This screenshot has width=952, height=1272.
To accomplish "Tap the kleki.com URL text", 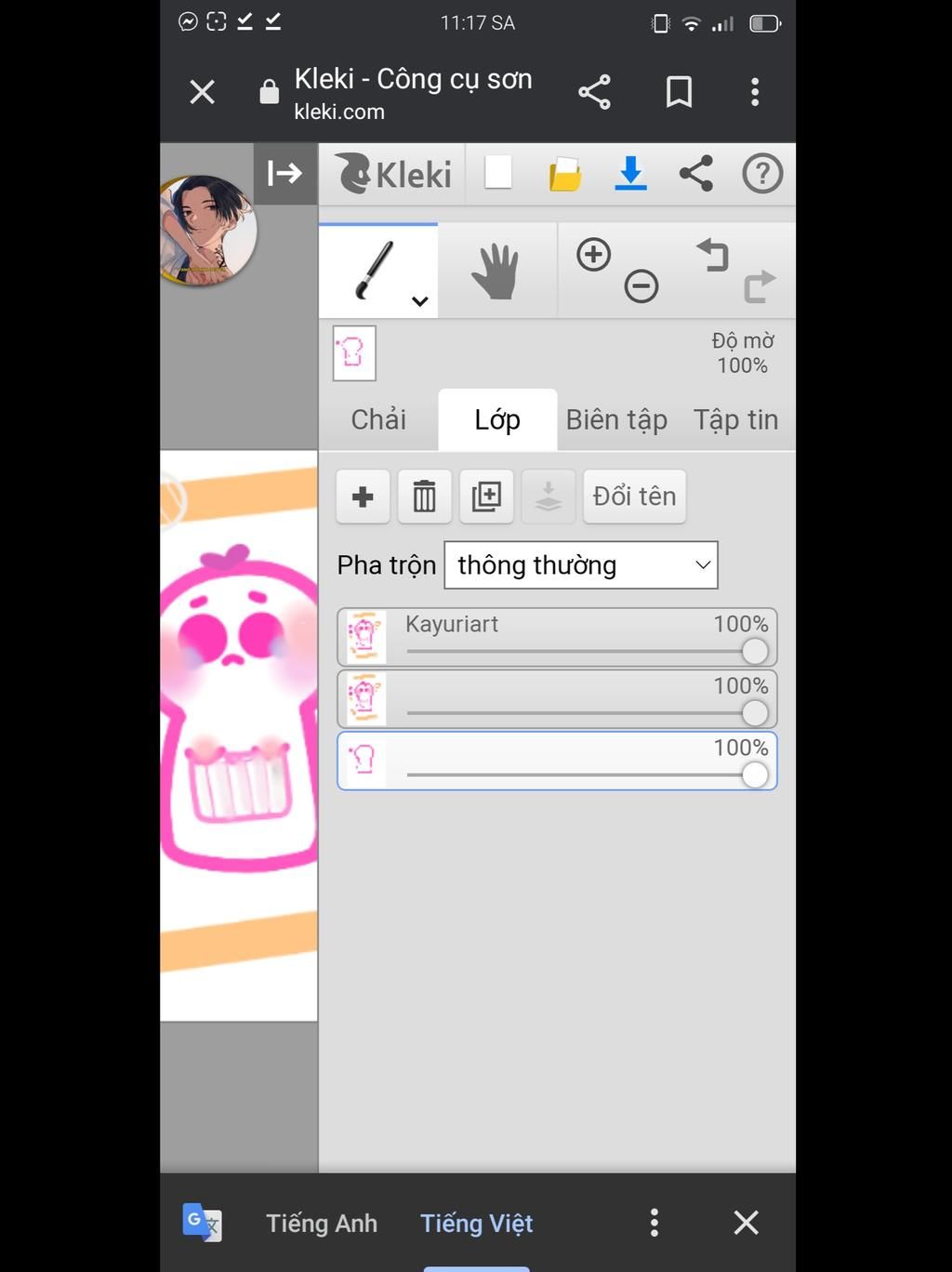I will click(x=339, y=112).
